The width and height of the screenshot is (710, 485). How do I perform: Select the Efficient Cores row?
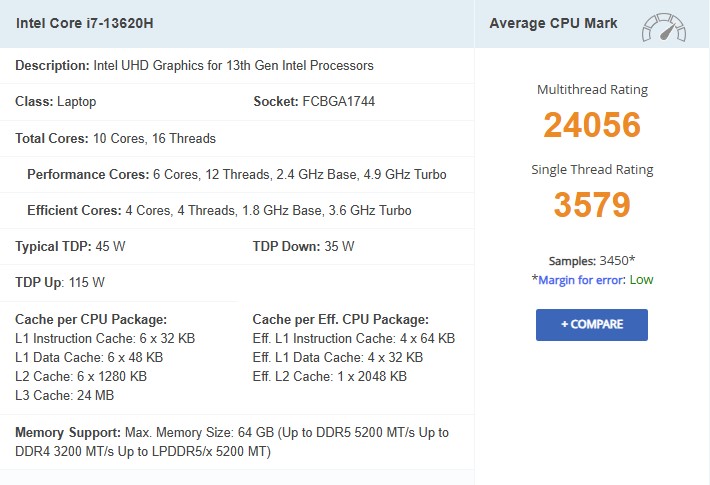tap(219, 210)
